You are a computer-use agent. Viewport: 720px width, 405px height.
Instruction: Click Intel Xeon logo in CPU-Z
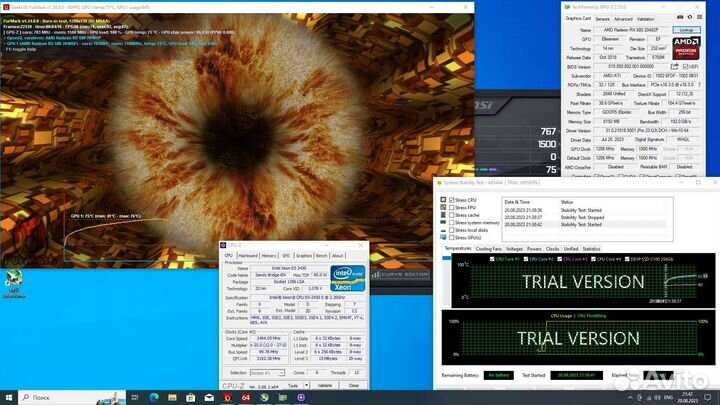[x=348, y=278]
